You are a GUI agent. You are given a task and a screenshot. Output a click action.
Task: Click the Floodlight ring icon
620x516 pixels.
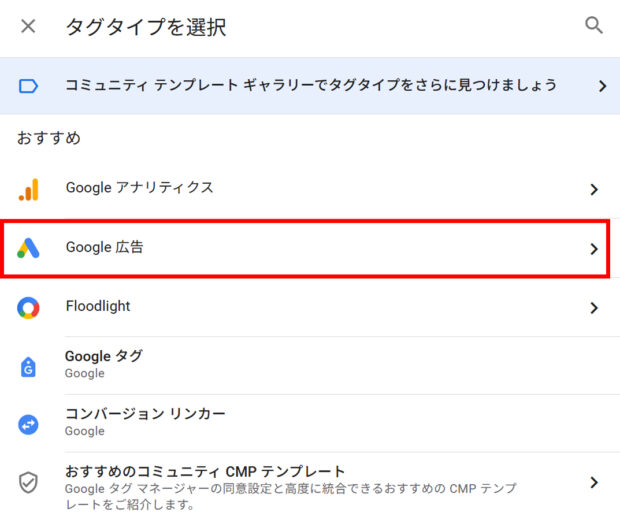28,307
